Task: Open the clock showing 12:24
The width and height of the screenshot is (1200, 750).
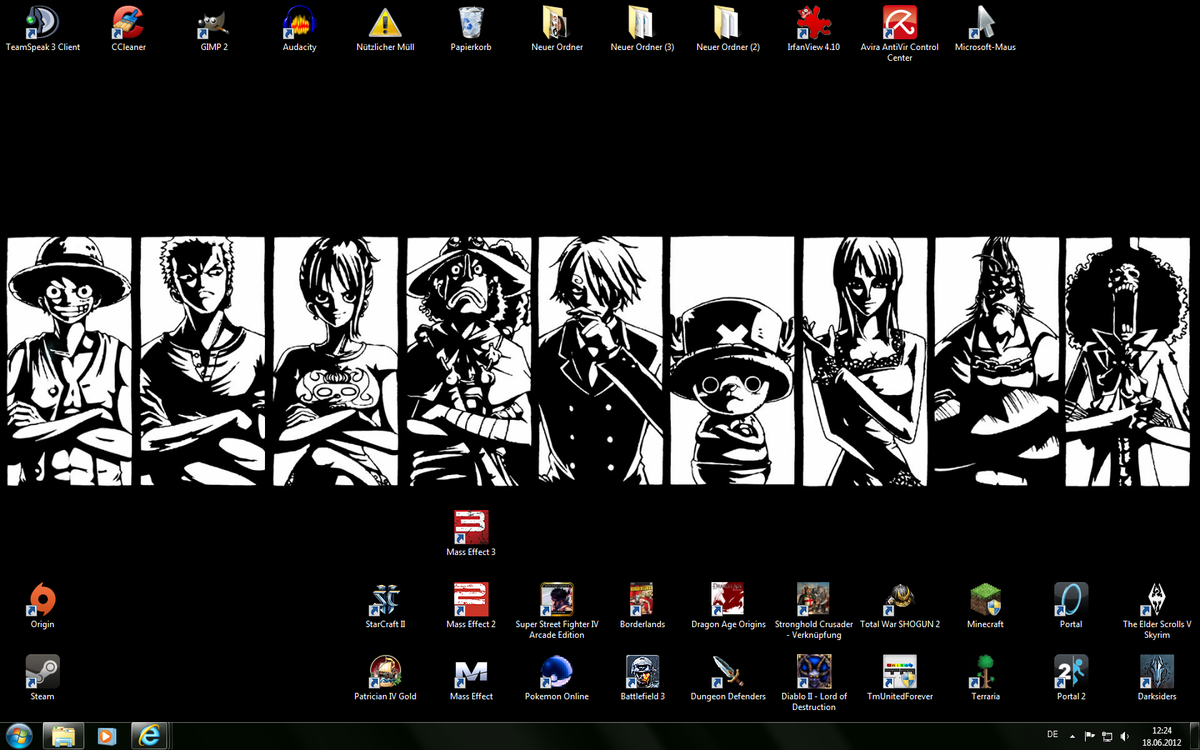Action: point(1161,735)
